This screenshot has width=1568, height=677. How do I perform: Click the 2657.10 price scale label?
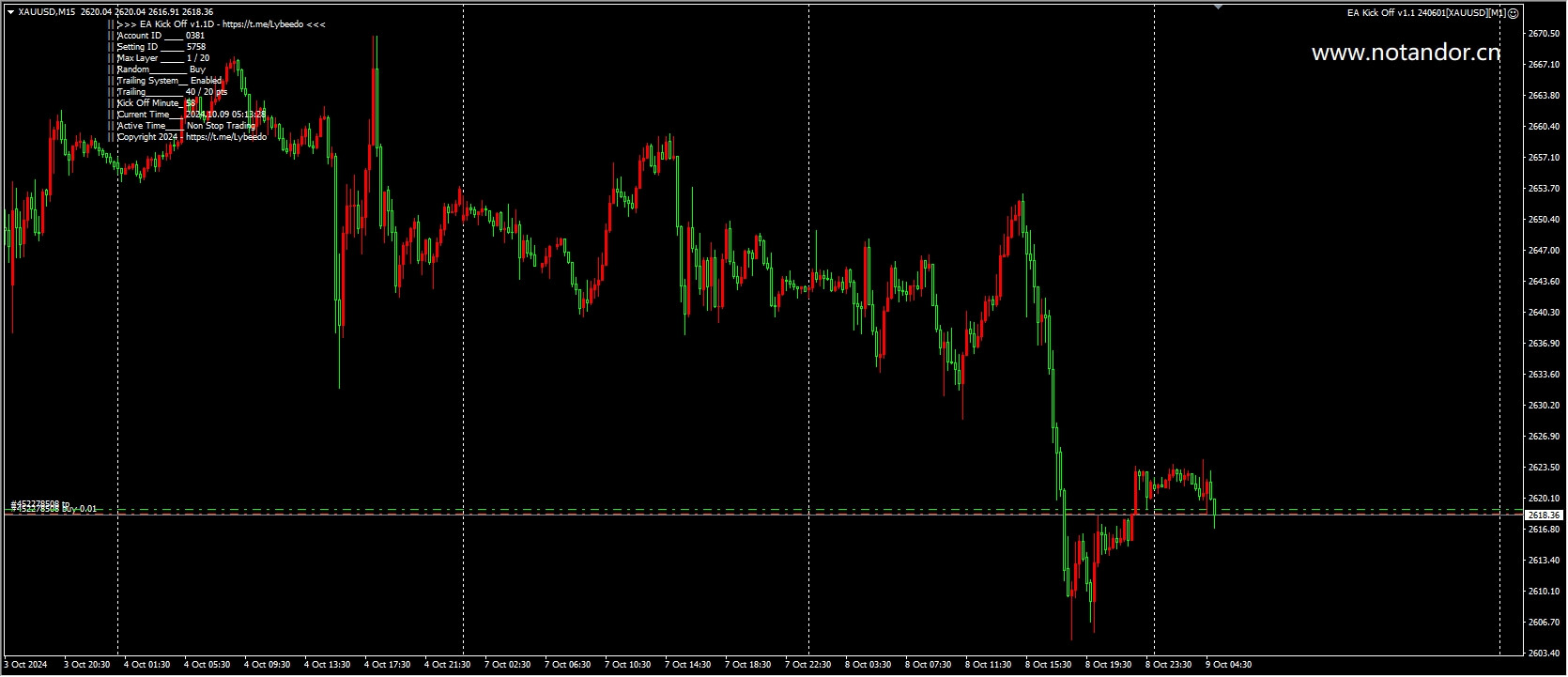(1544, 158)
